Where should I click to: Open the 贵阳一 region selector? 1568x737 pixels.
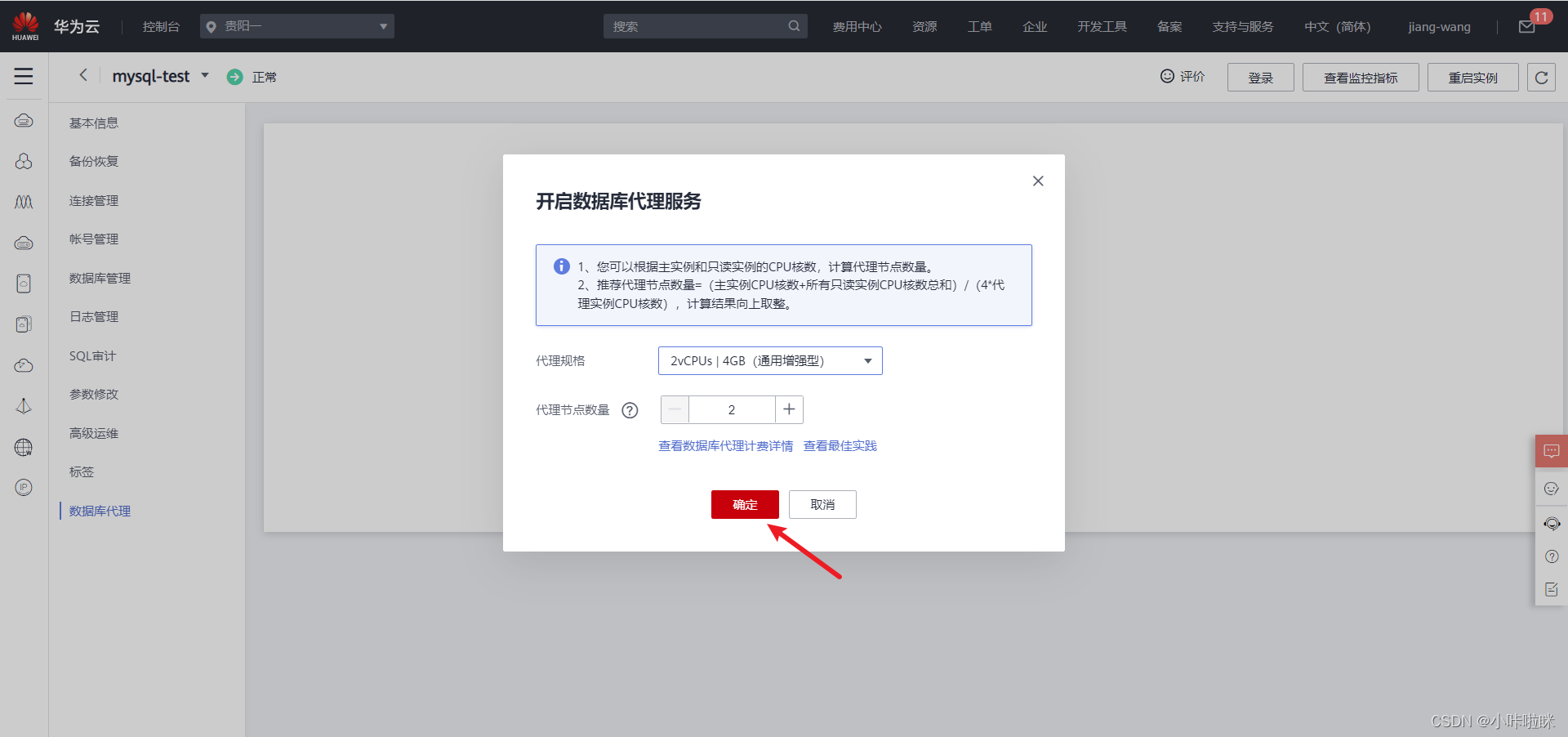tap(297, 26)
